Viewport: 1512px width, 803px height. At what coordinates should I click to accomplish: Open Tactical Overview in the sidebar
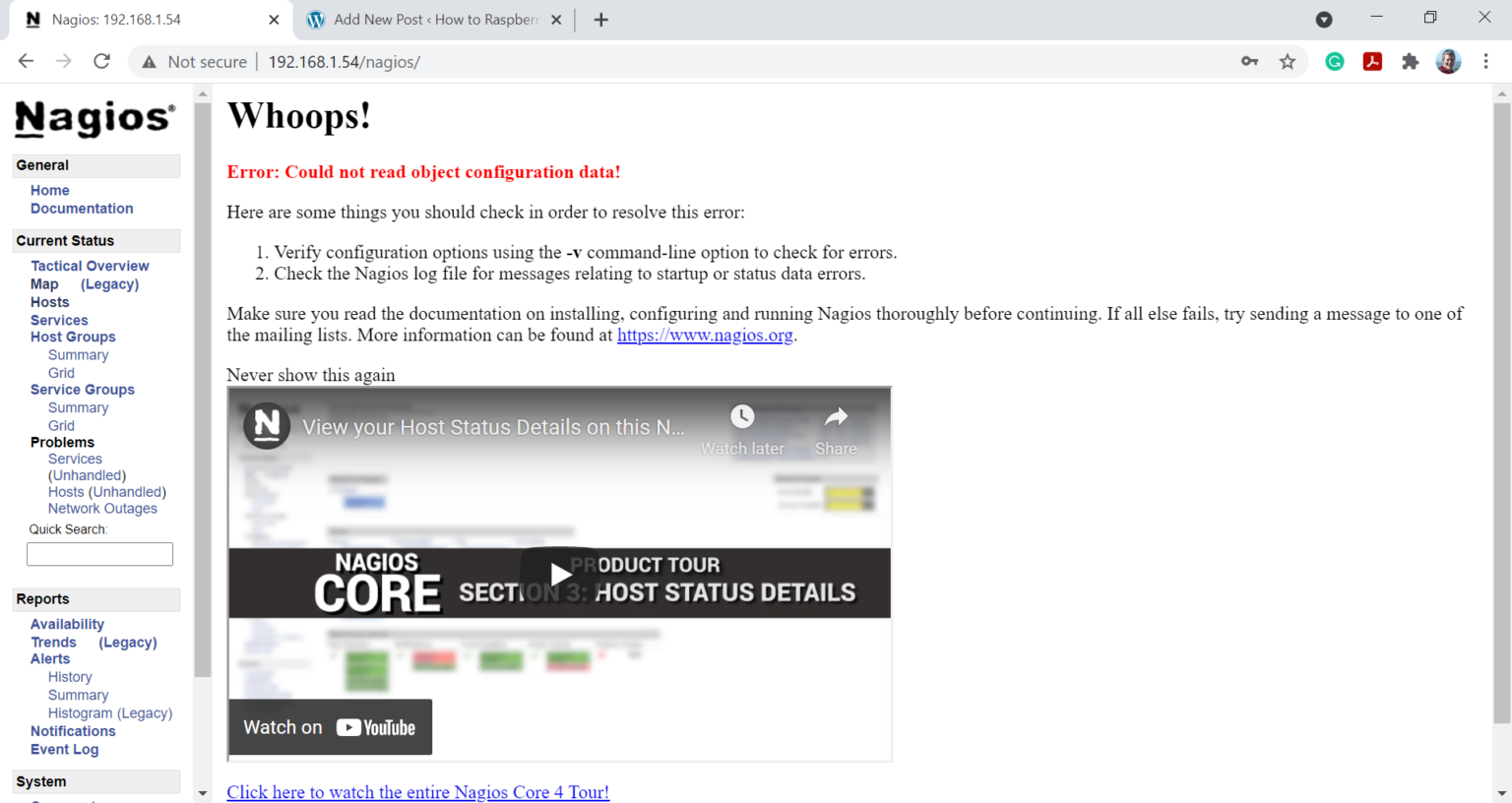pyautogui.click(x=90, y=266)
